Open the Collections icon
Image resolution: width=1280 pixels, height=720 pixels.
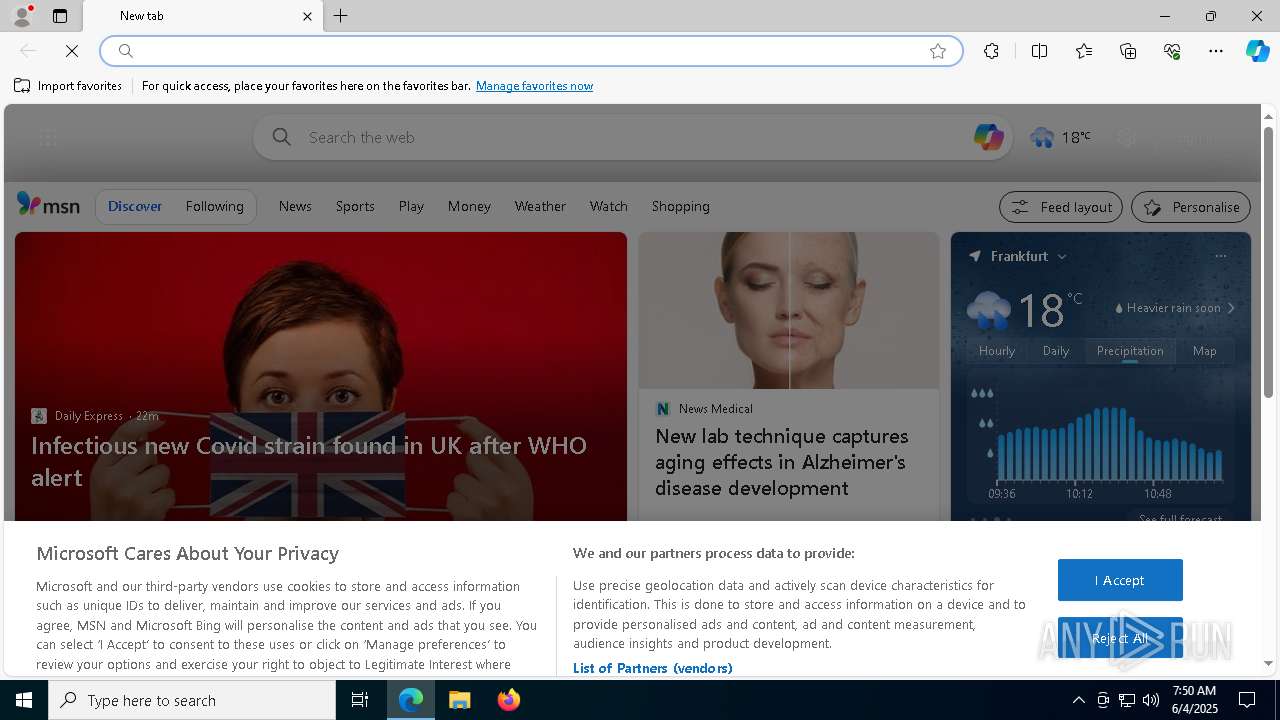tap(1128, 51)
